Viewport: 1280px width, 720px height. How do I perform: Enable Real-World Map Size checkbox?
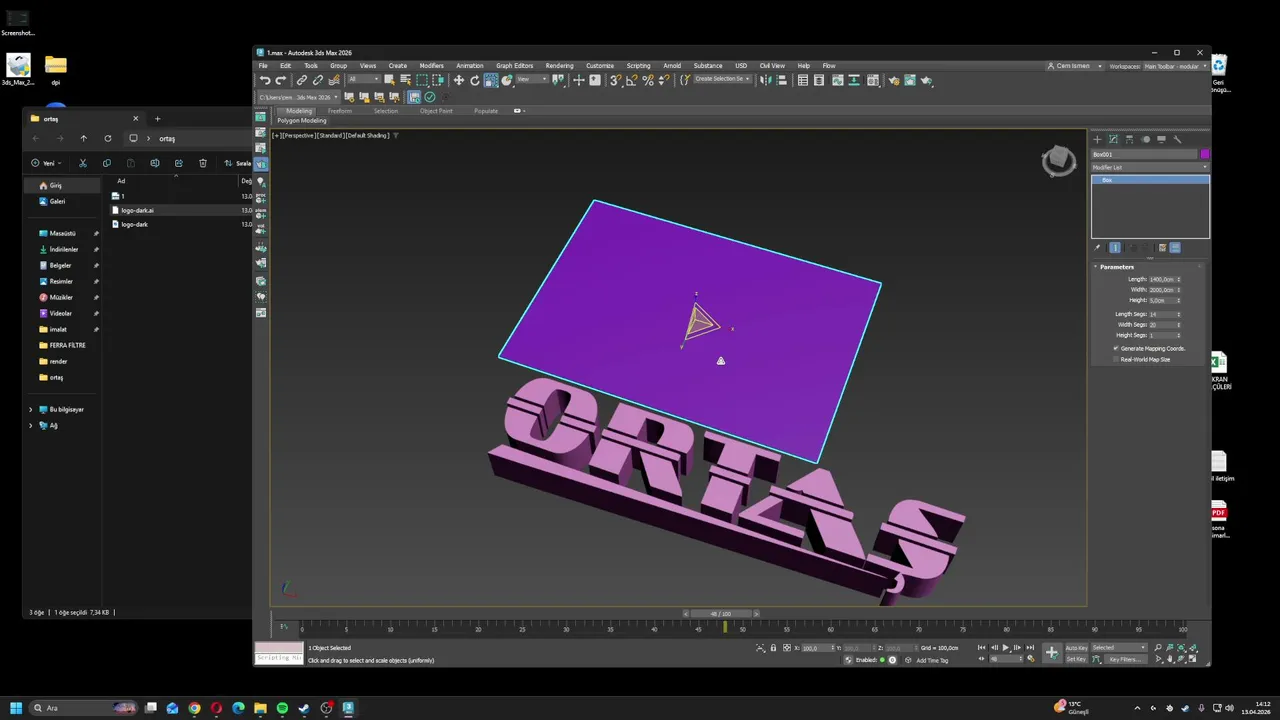(x=1116, y=359)
